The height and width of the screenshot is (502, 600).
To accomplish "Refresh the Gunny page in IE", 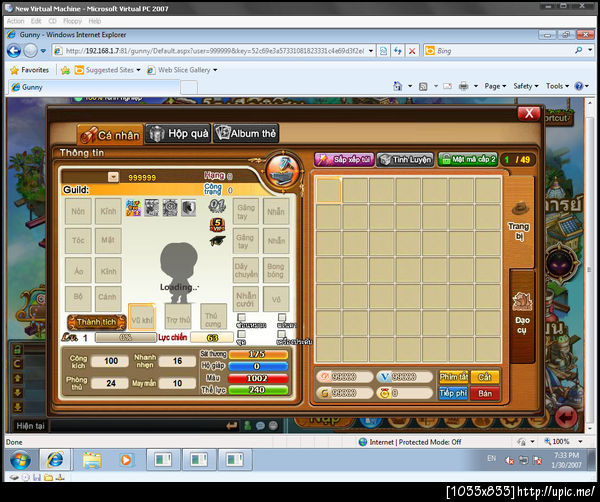I will coord(398,51).
